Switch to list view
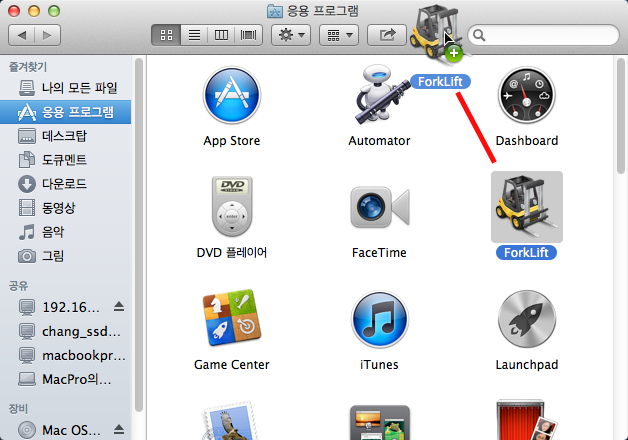The width and height of the screenshot is (628, 440). (x=194, y=35)
